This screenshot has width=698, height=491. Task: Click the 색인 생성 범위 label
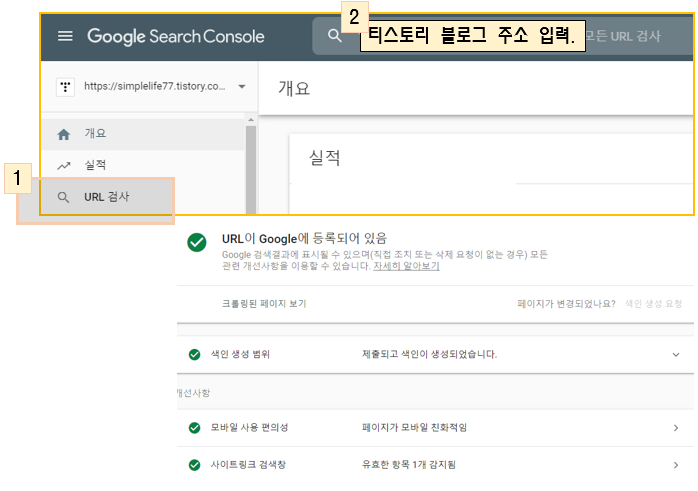tap(240, 354)
